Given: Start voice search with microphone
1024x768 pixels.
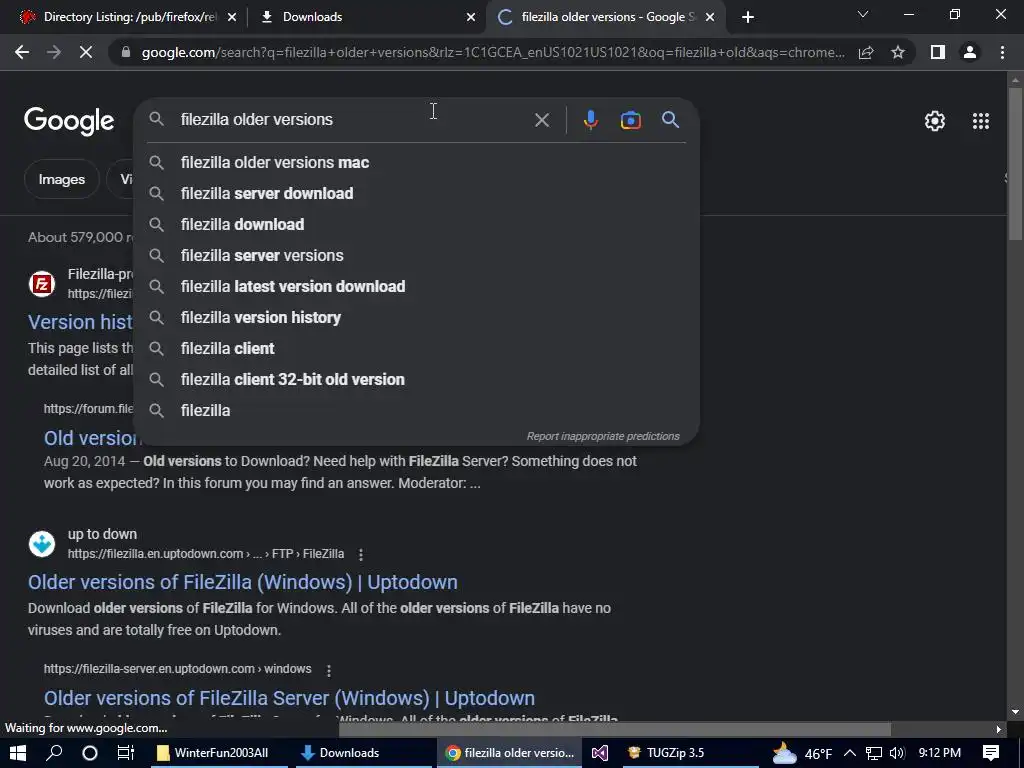Looking at the screenshot, I should coord(590,120).
